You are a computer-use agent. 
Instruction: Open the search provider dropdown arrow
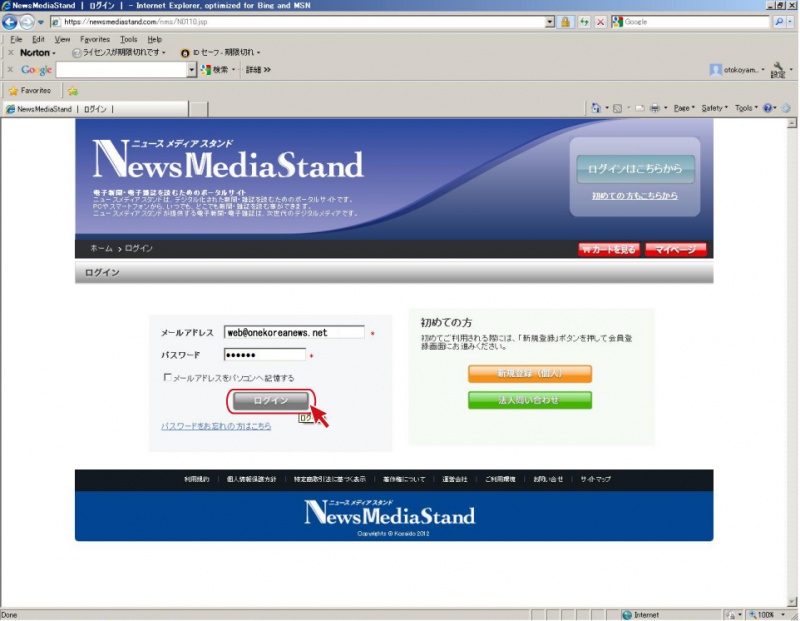point(790,22)
